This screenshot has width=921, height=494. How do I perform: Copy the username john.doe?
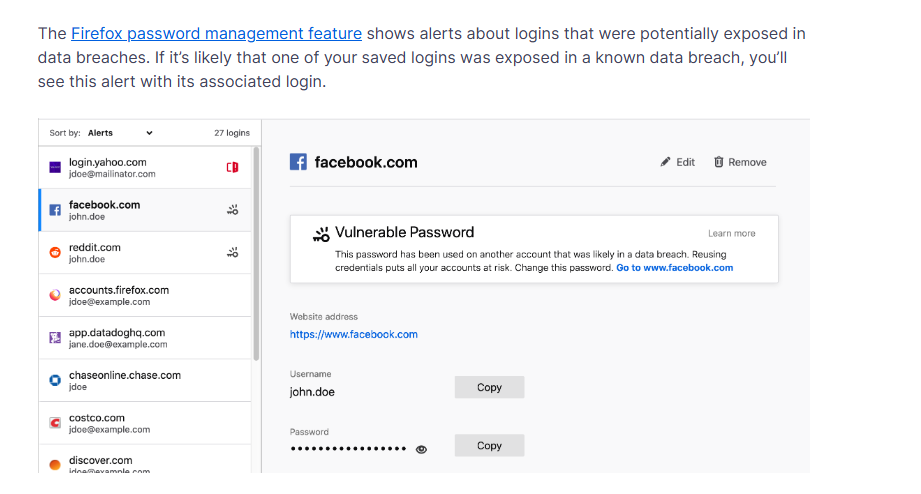point(489,387)
